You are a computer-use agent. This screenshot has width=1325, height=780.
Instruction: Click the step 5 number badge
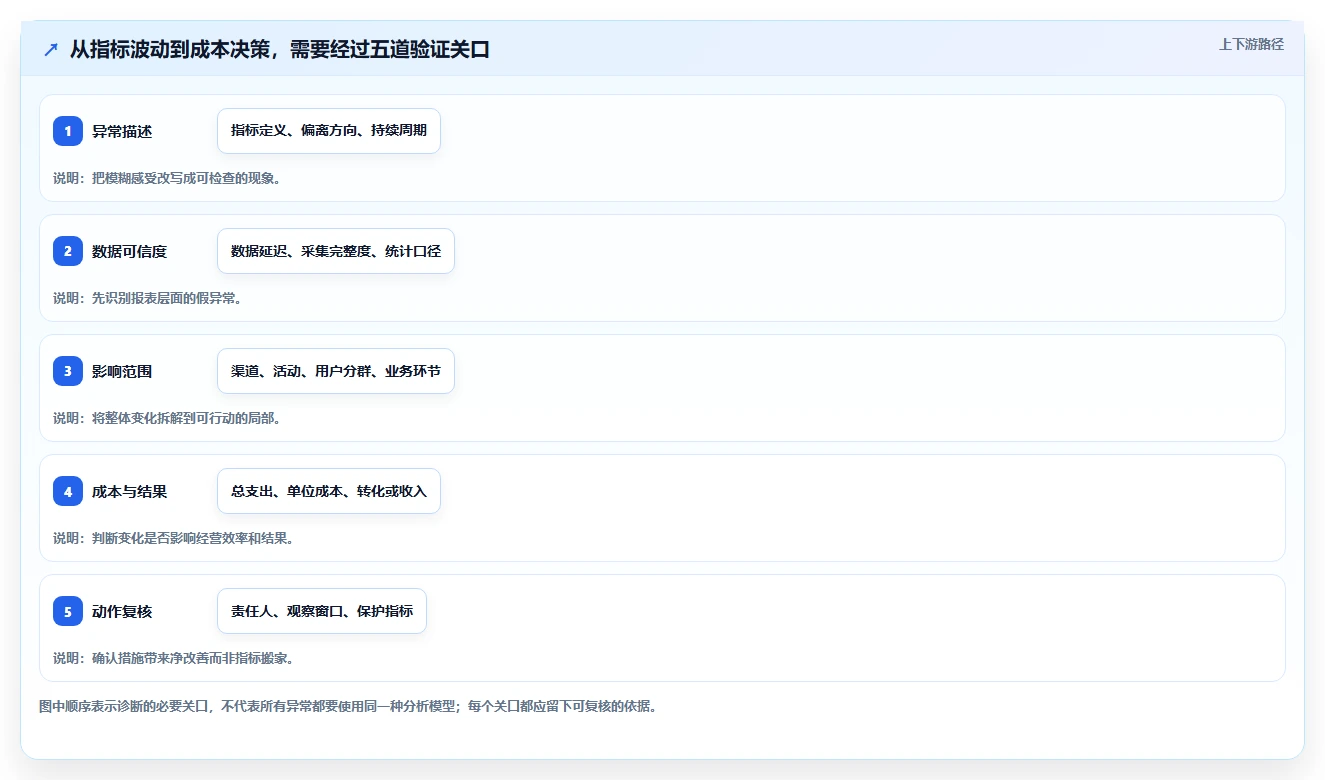click(68, 611)
